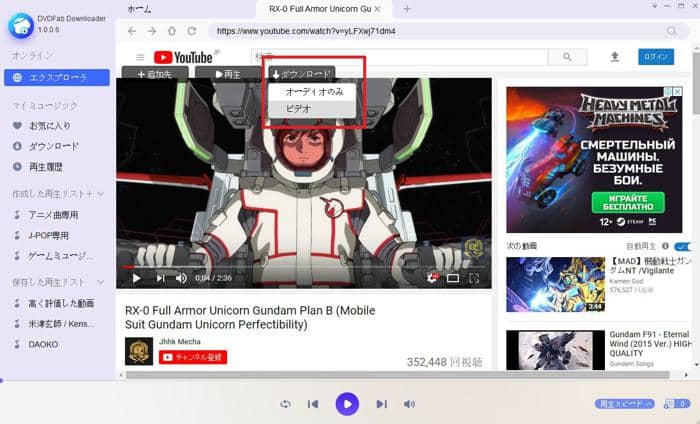
Task: Toggle the YouTube autoplay switch
Action: point(684,246)
